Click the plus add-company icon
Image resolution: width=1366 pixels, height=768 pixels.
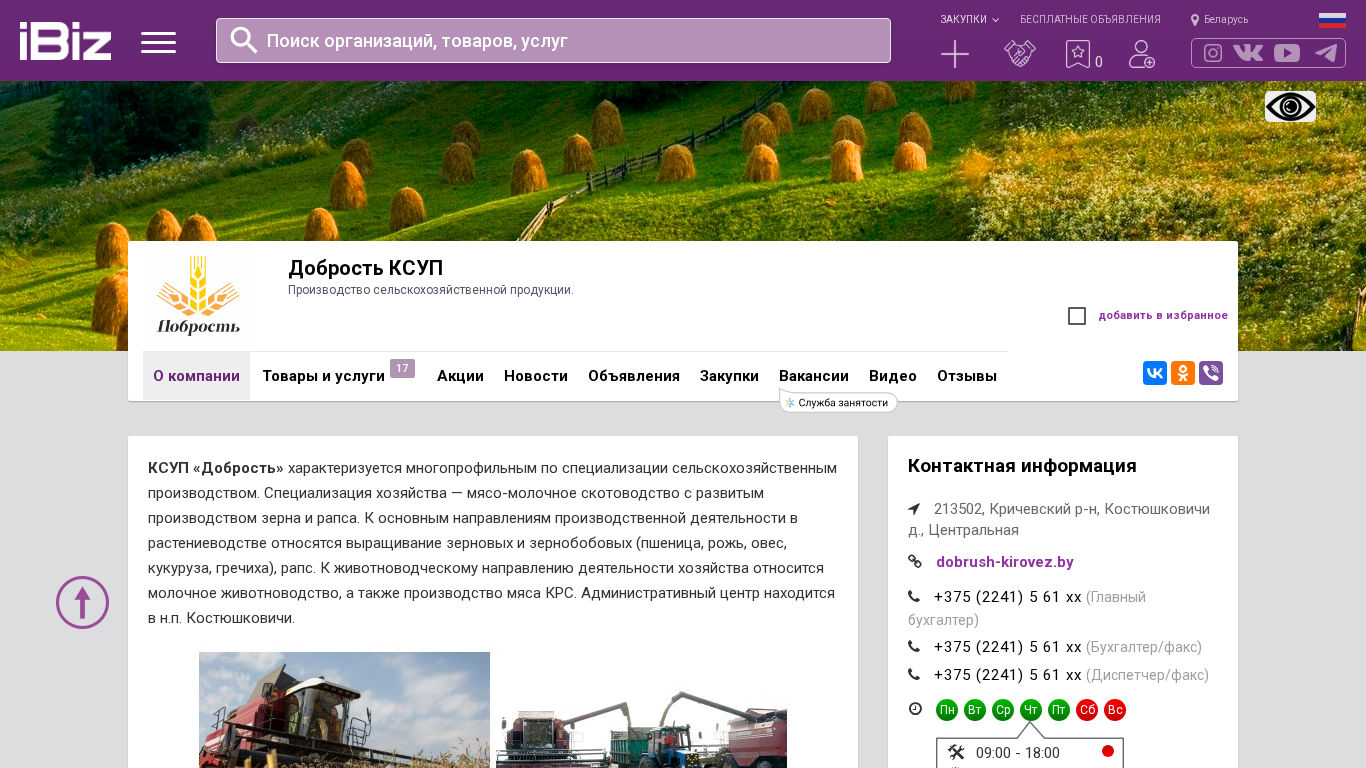955,54
